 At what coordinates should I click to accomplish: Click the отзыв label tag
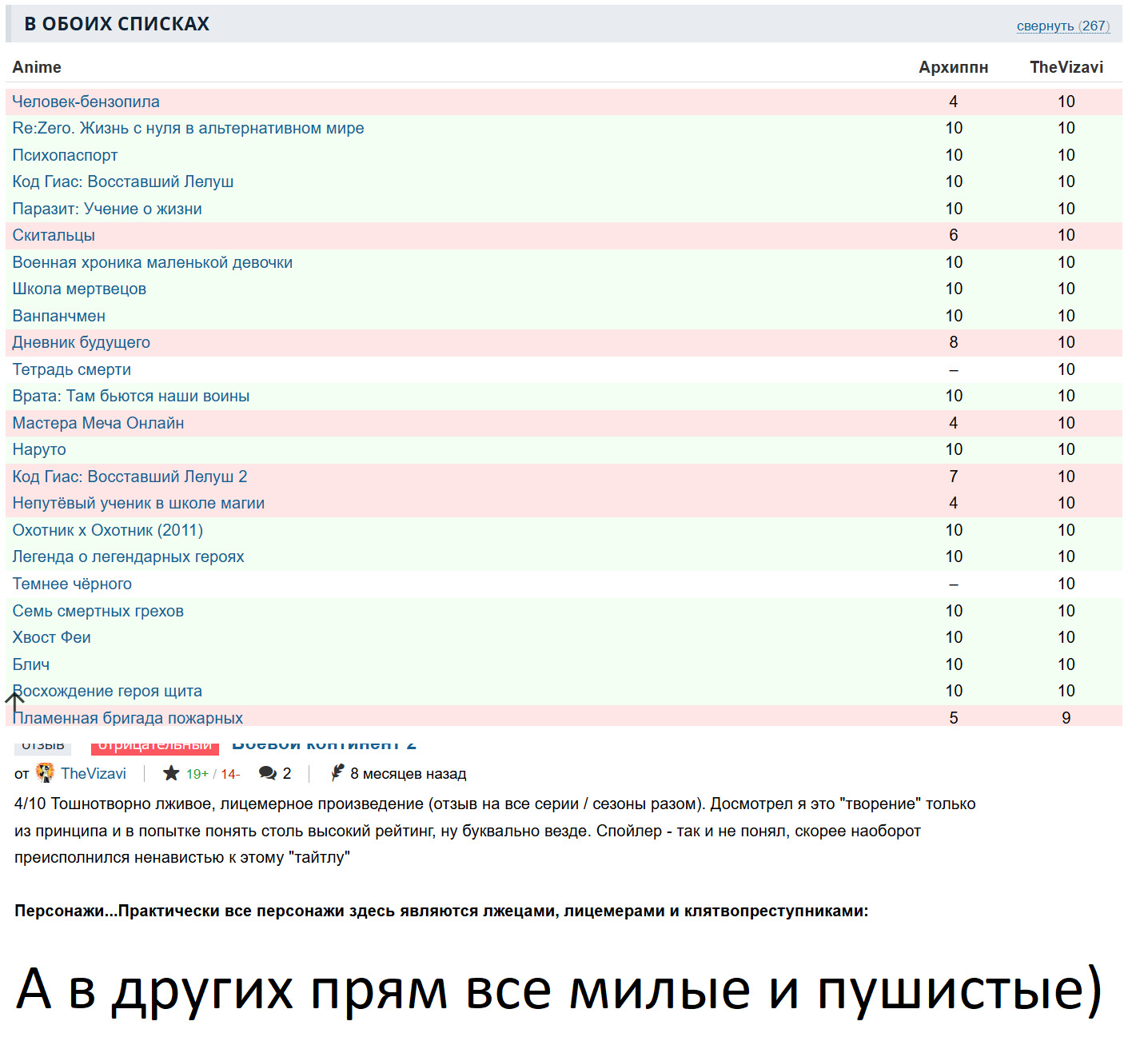(x=42, y=746)
